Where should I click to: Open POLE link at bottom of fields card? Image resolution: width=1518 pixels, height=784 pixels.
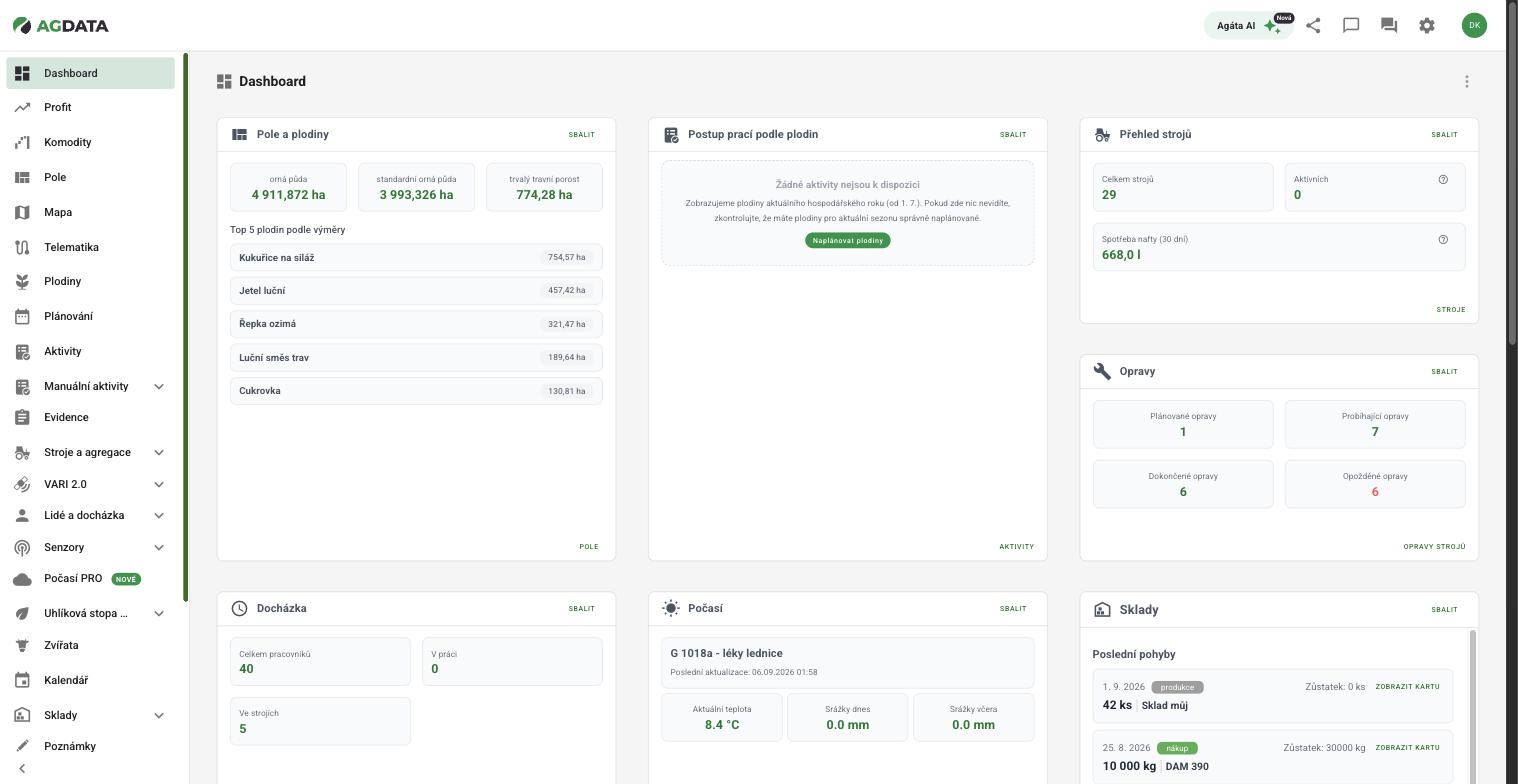[589, 547]
